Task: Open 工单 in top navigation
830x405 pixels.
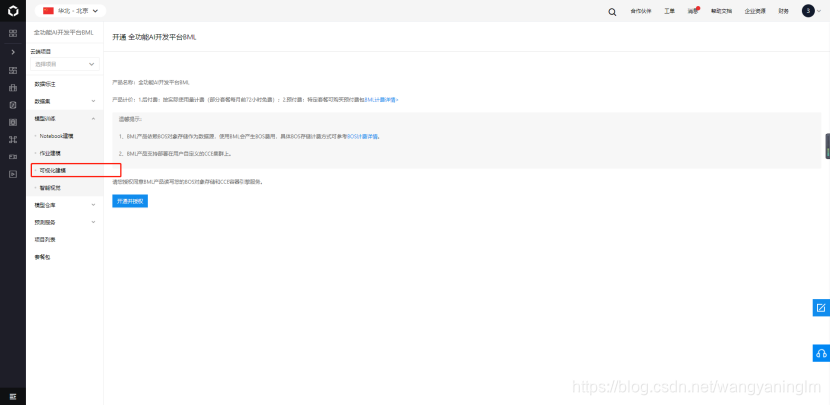Action: click(670, 11)
